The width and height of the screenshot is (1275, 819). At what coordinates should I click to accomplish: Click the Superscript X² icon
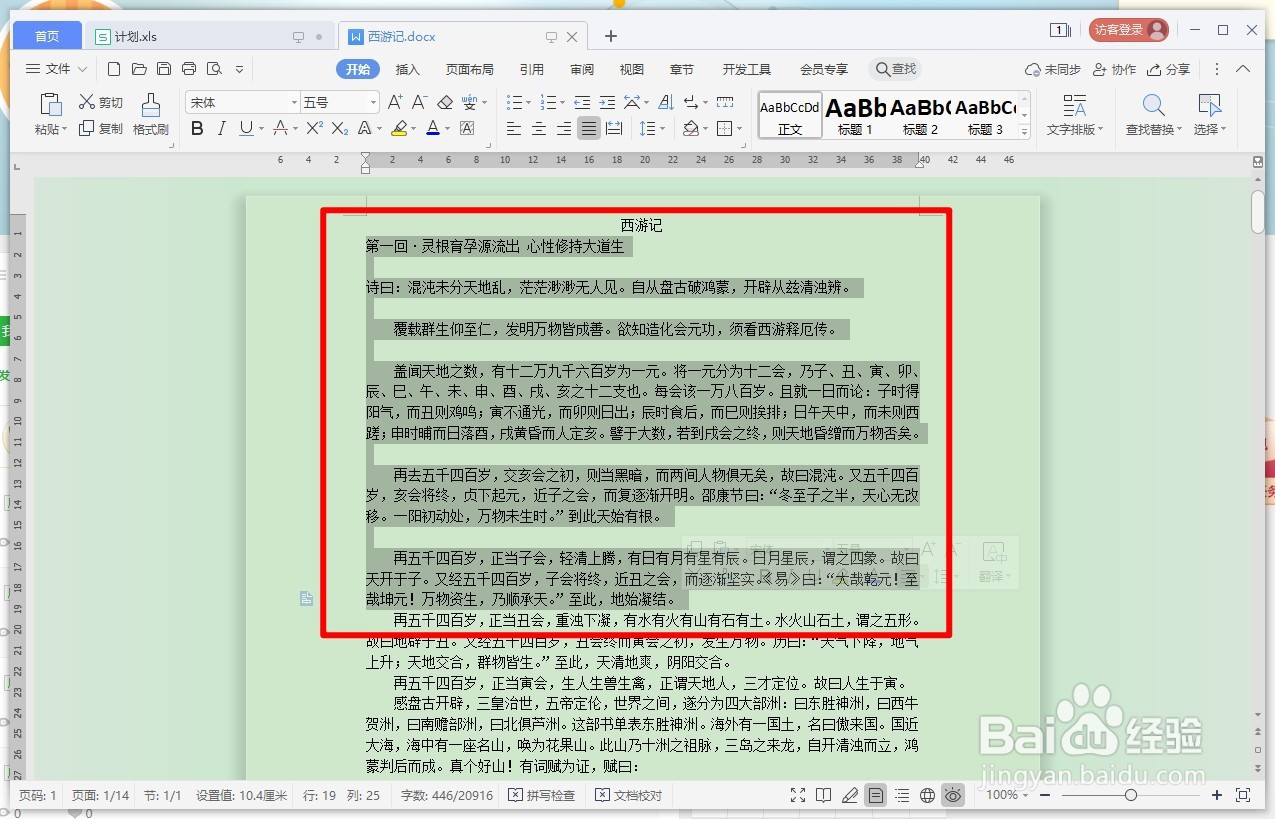click(x=314, y=128)
